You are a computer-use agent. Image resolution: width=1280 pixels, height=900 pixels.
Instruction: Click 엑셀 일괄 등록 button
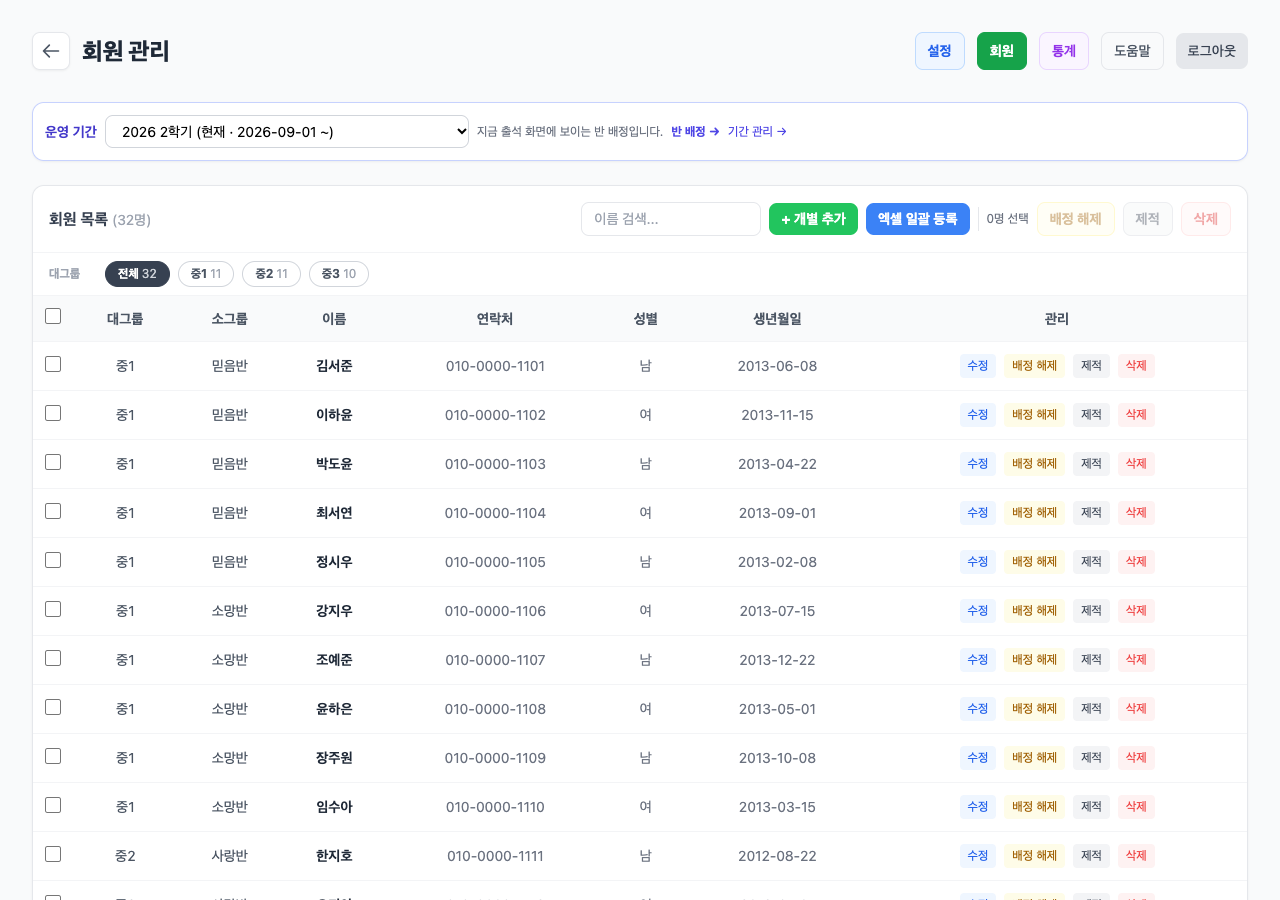tap(918, 219)
